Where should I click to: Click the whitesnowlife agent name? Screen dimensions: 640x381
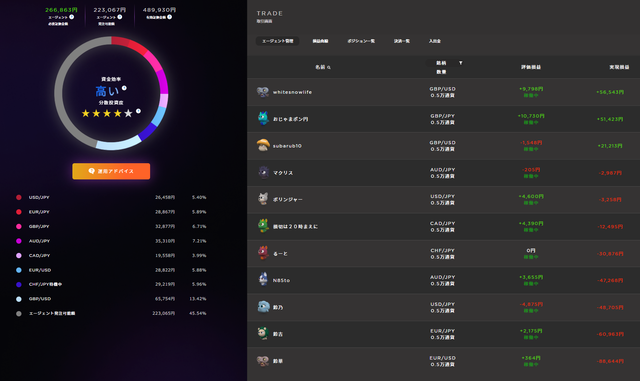tap(292, 92)
